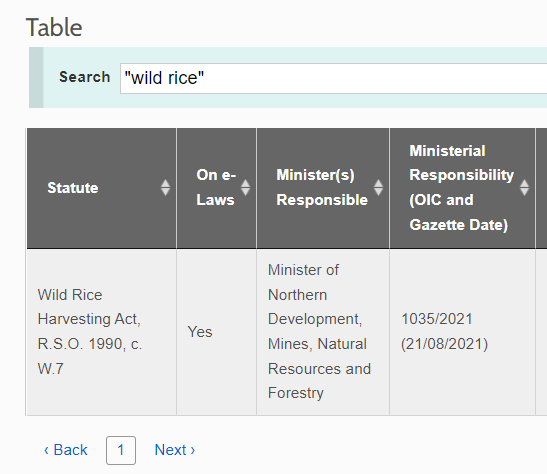Image resolution: width=547 pixels, height=474 pixels.
Task: Click the Table heading
Action: 54,28
